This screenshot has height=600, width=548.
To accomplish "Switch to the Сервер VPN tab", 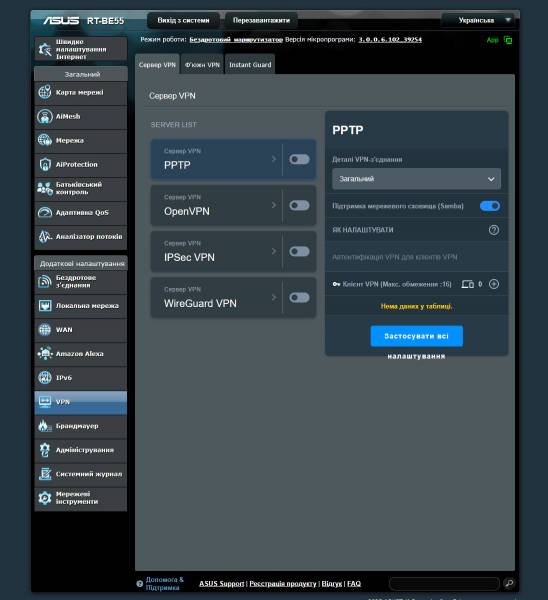I will [x=157, y=64].
